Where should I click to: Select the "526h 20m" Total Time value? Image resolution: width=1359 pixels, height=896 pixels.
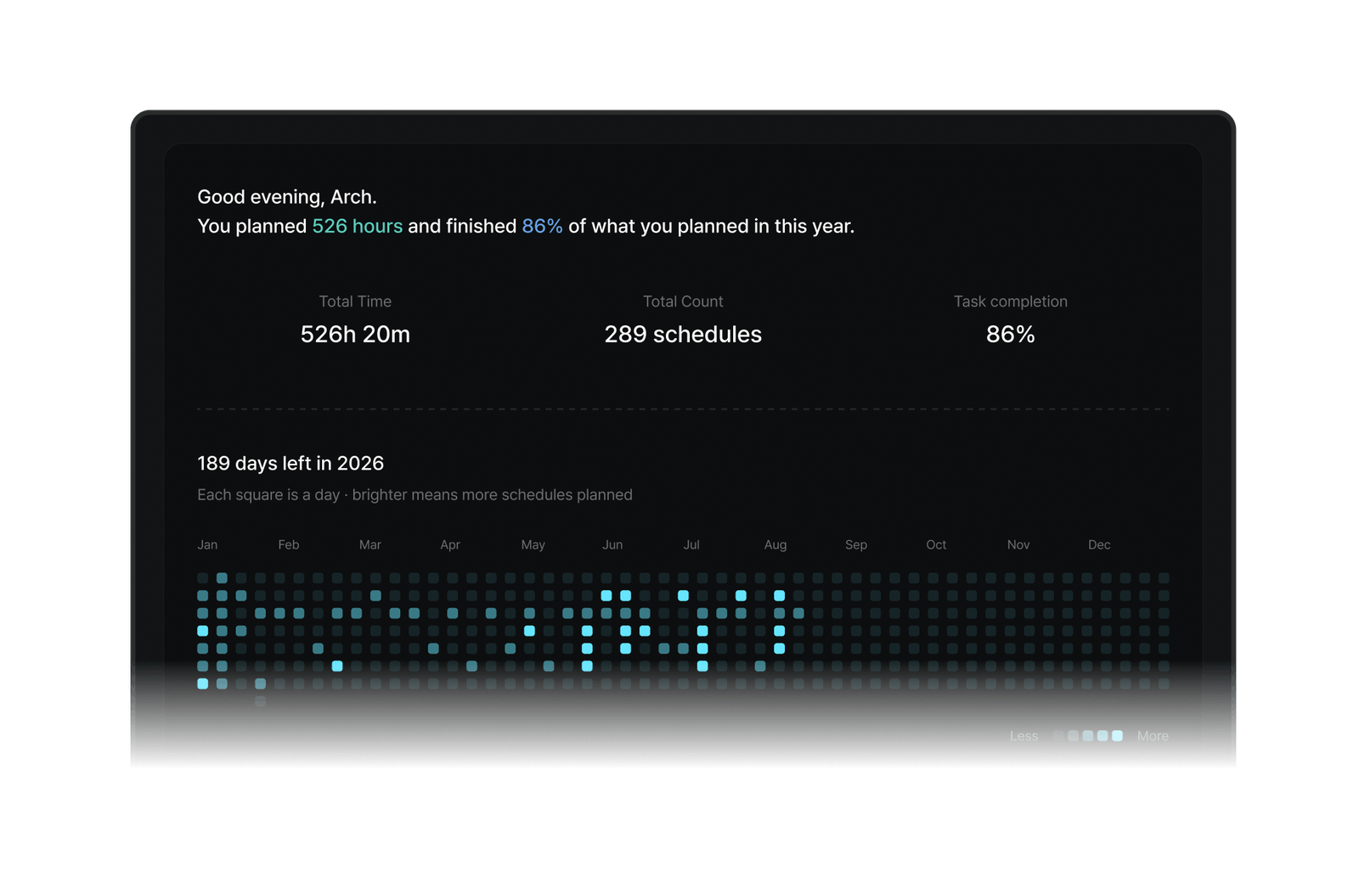[x=355, y=334]
